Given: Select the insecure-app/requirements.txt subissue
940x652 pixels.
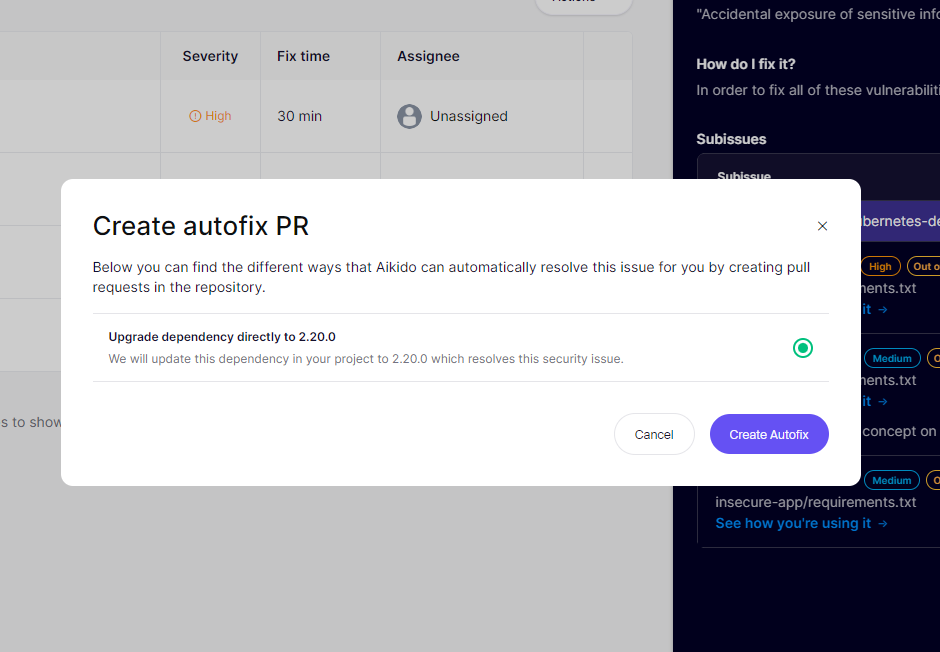Looking at the screenshot, I should coord(815,502).
